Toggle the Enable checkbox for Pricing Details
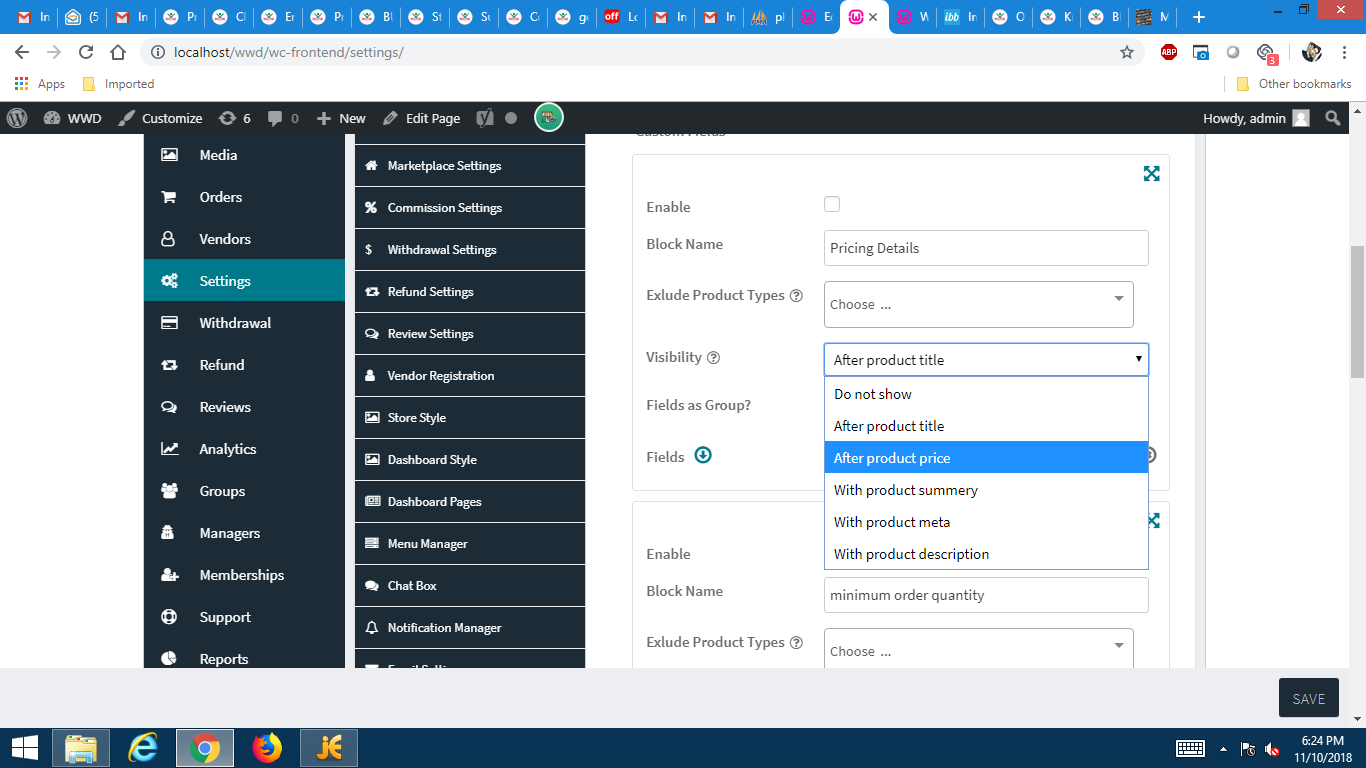This screenshot has height=768, width=1366. [832, 204]
